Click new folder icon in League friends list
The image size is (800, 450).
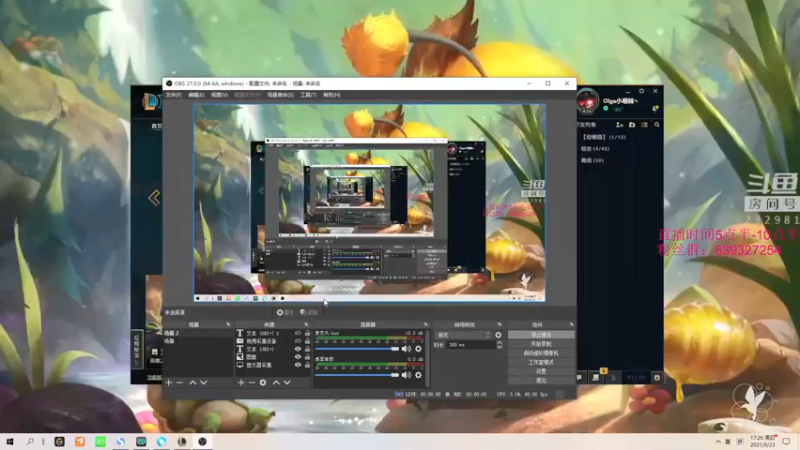(x=632, y=124)
